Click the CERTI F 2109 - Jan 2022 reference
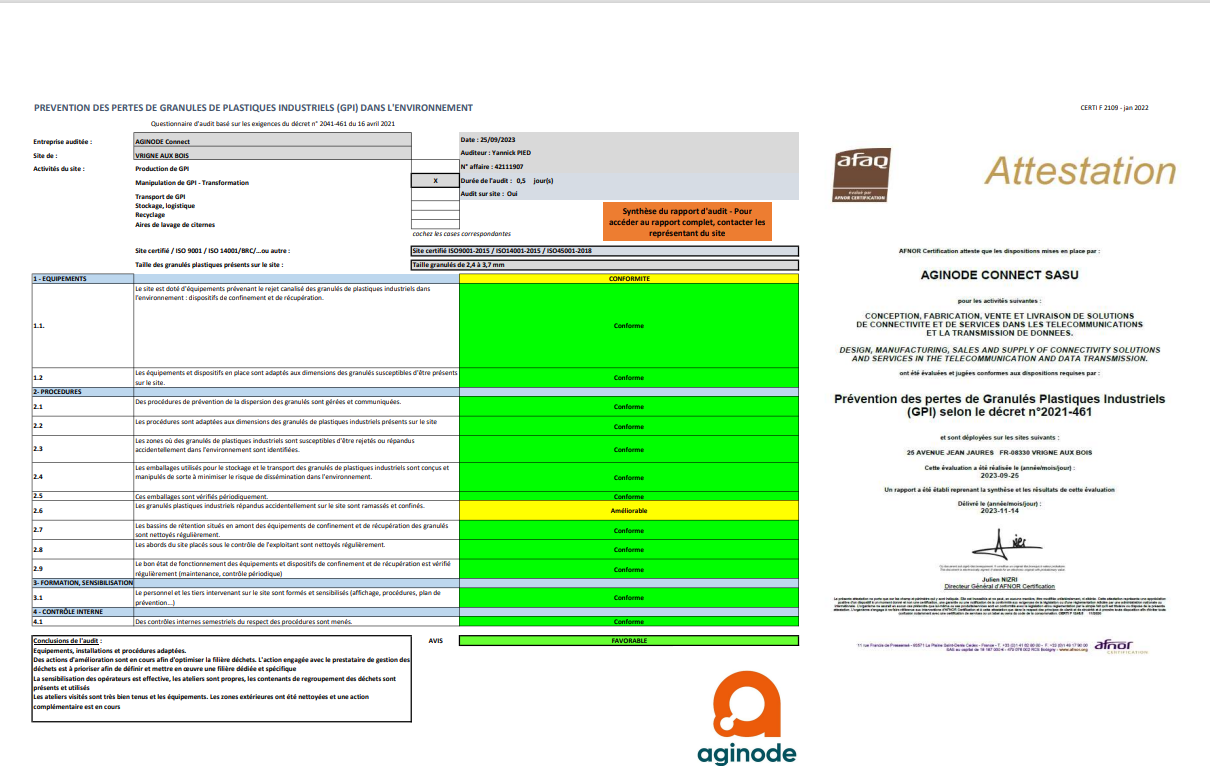 click(x=1114, y=108)
